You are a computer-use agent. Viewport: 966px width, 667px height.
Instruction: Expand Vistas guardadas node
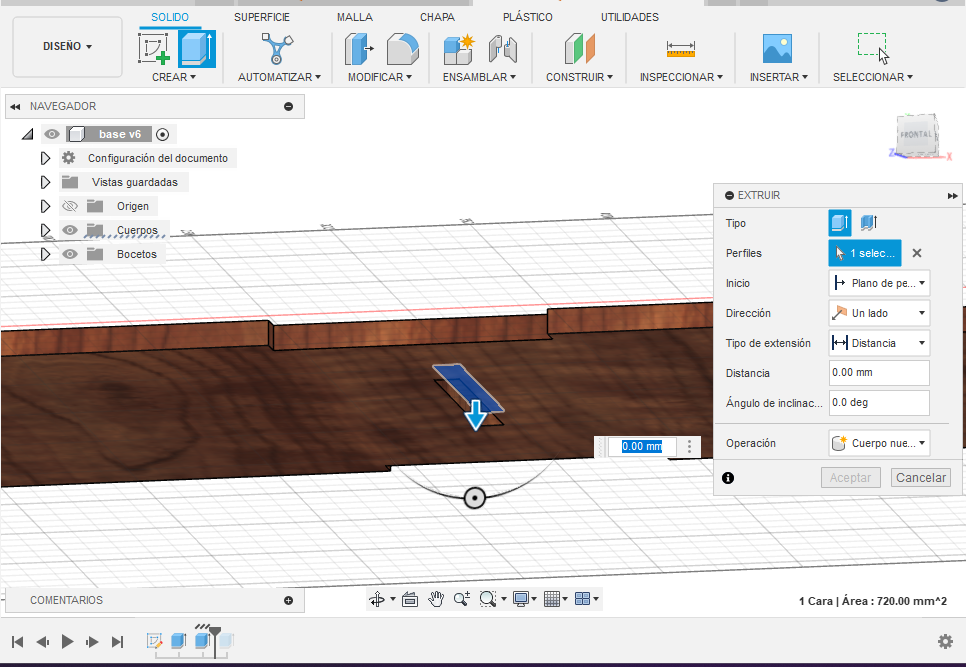click(x=45, y=182)
